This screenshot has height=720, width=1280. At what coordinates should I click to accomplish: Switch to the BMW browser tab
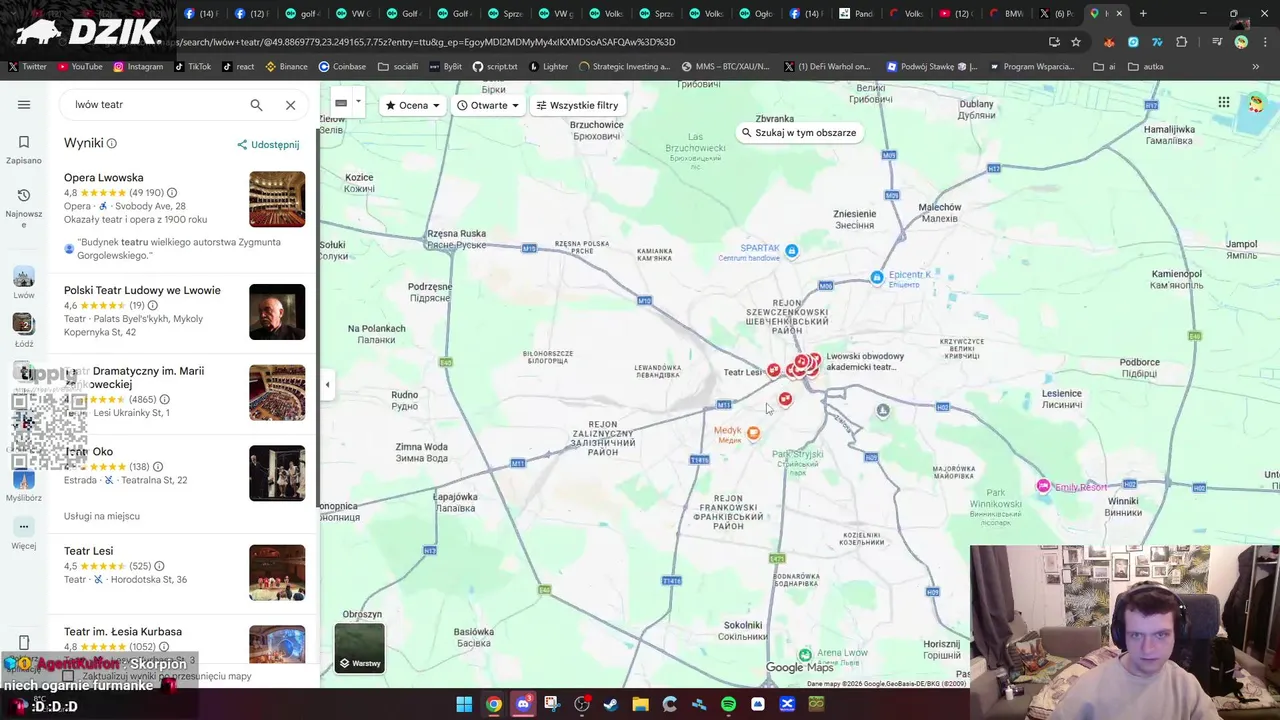point(1006,14)
